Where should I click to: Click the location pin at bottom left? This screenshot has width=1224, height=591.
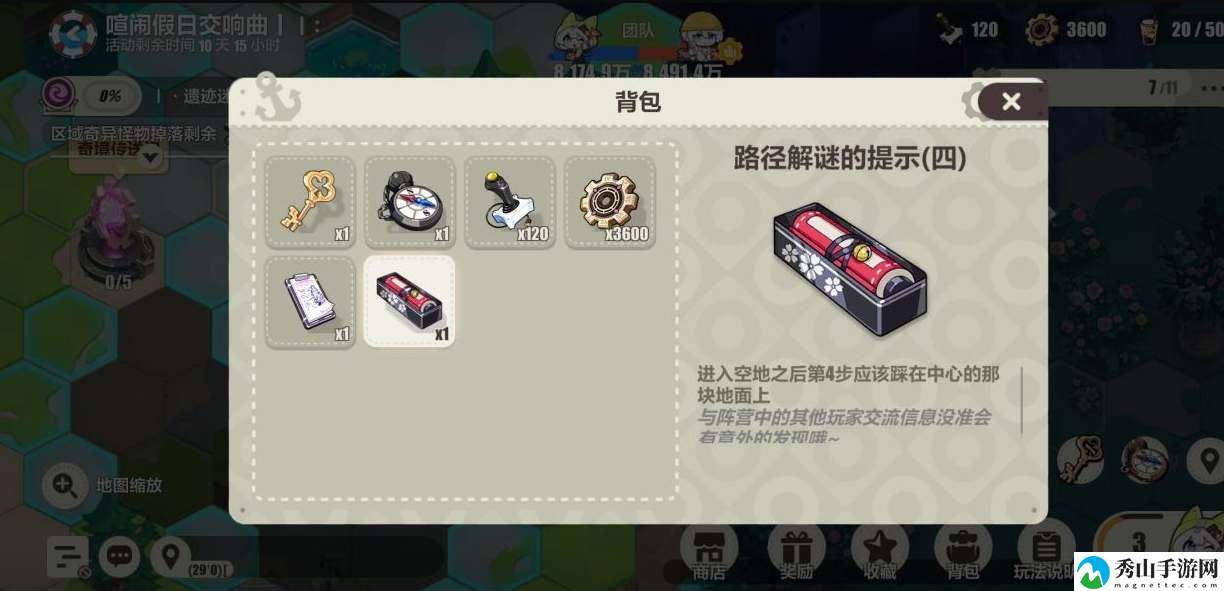pos(170,556)
